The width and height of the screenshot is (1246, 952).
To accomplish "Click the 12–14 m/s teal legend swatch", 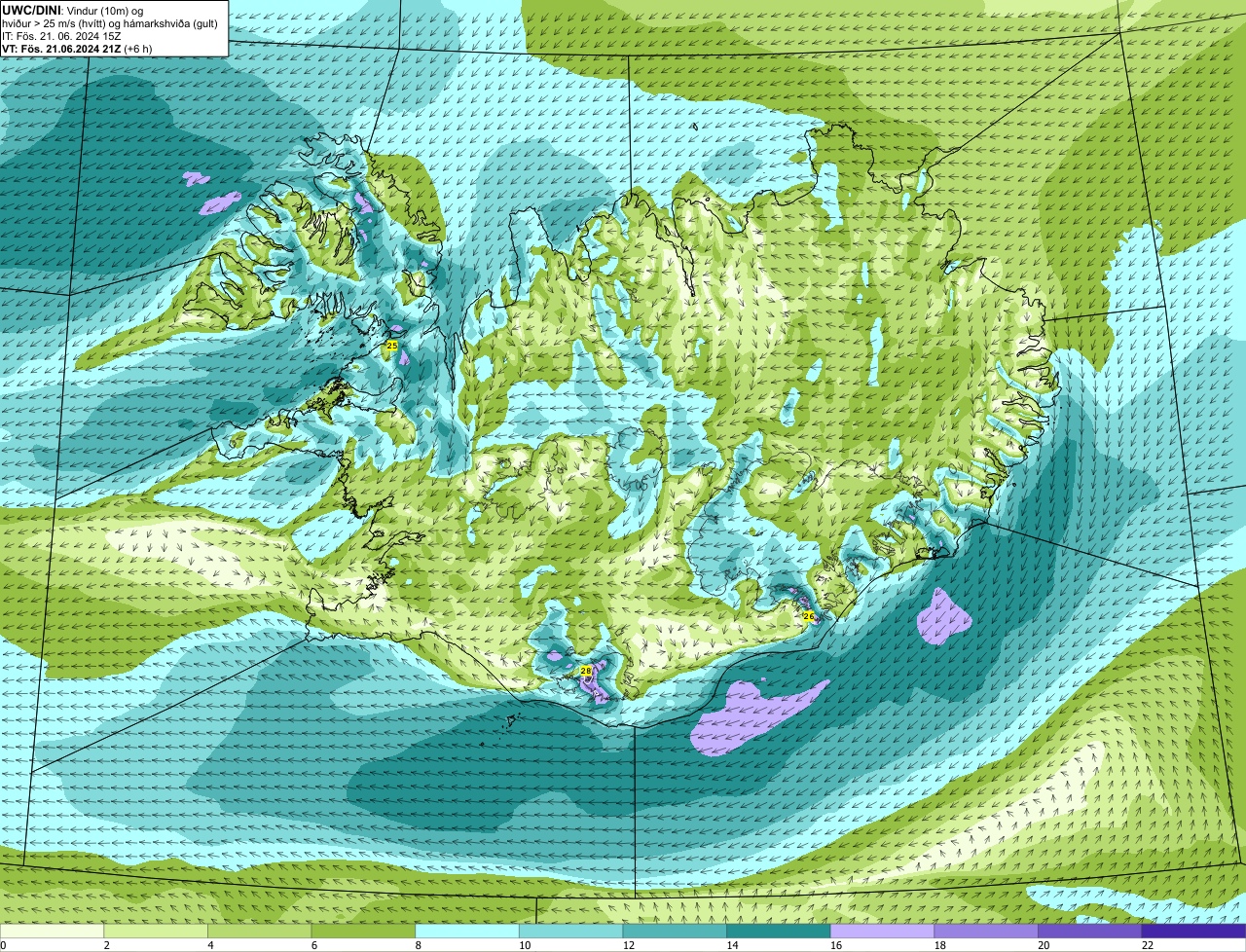I will pos(675,931).
